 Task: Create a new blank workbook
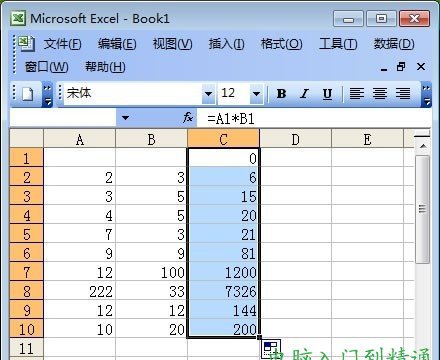27,94
